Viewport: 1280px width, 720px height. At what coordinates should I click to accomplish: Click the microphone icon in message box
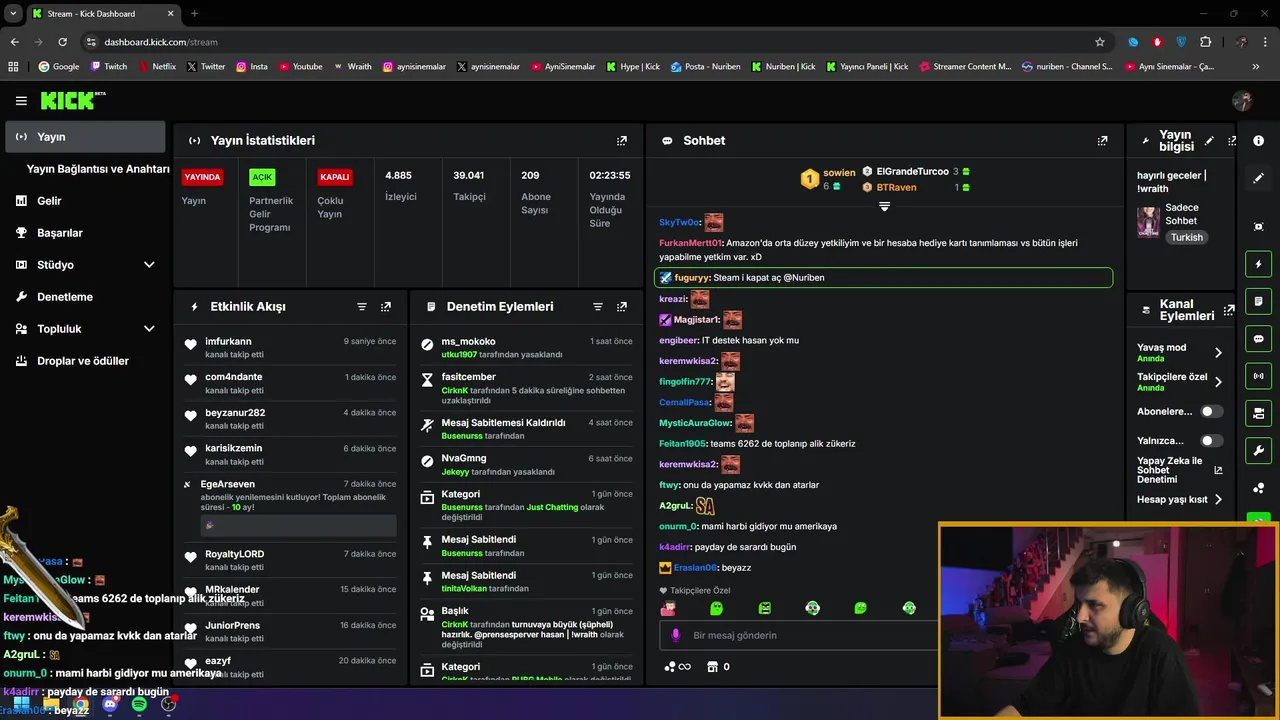(676, 635)
